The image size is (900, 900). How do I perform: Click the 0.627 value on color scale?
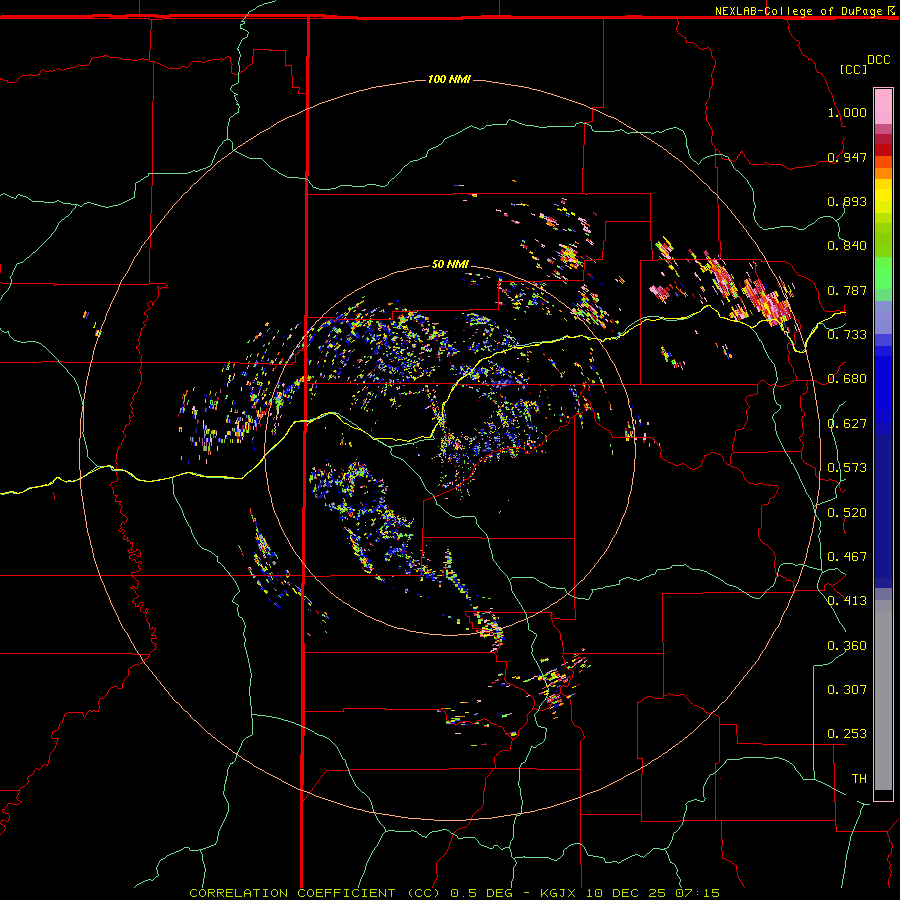847,424
